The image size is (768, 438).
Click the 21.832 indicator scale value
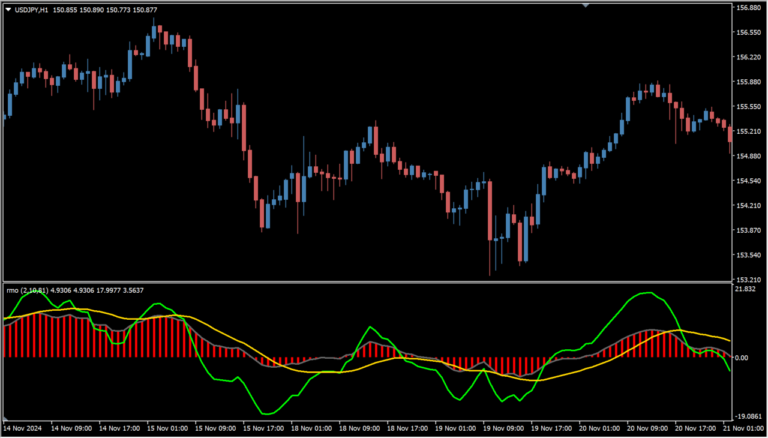746,290
